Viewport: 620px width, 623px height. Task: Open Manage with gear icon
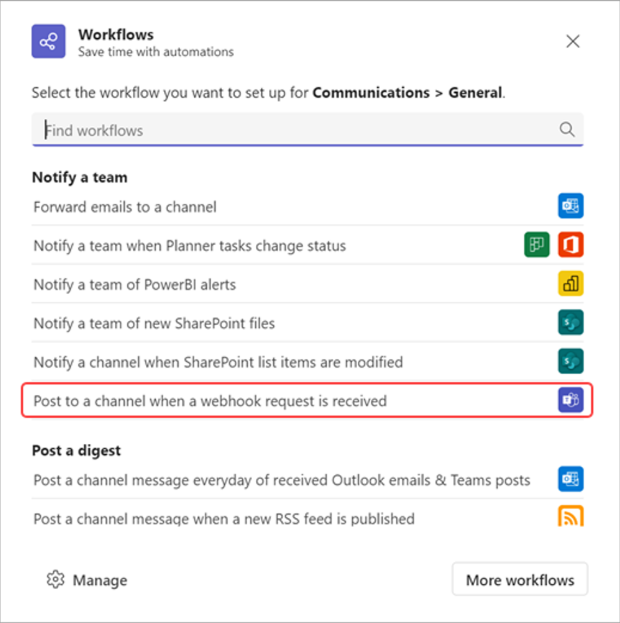87,580
